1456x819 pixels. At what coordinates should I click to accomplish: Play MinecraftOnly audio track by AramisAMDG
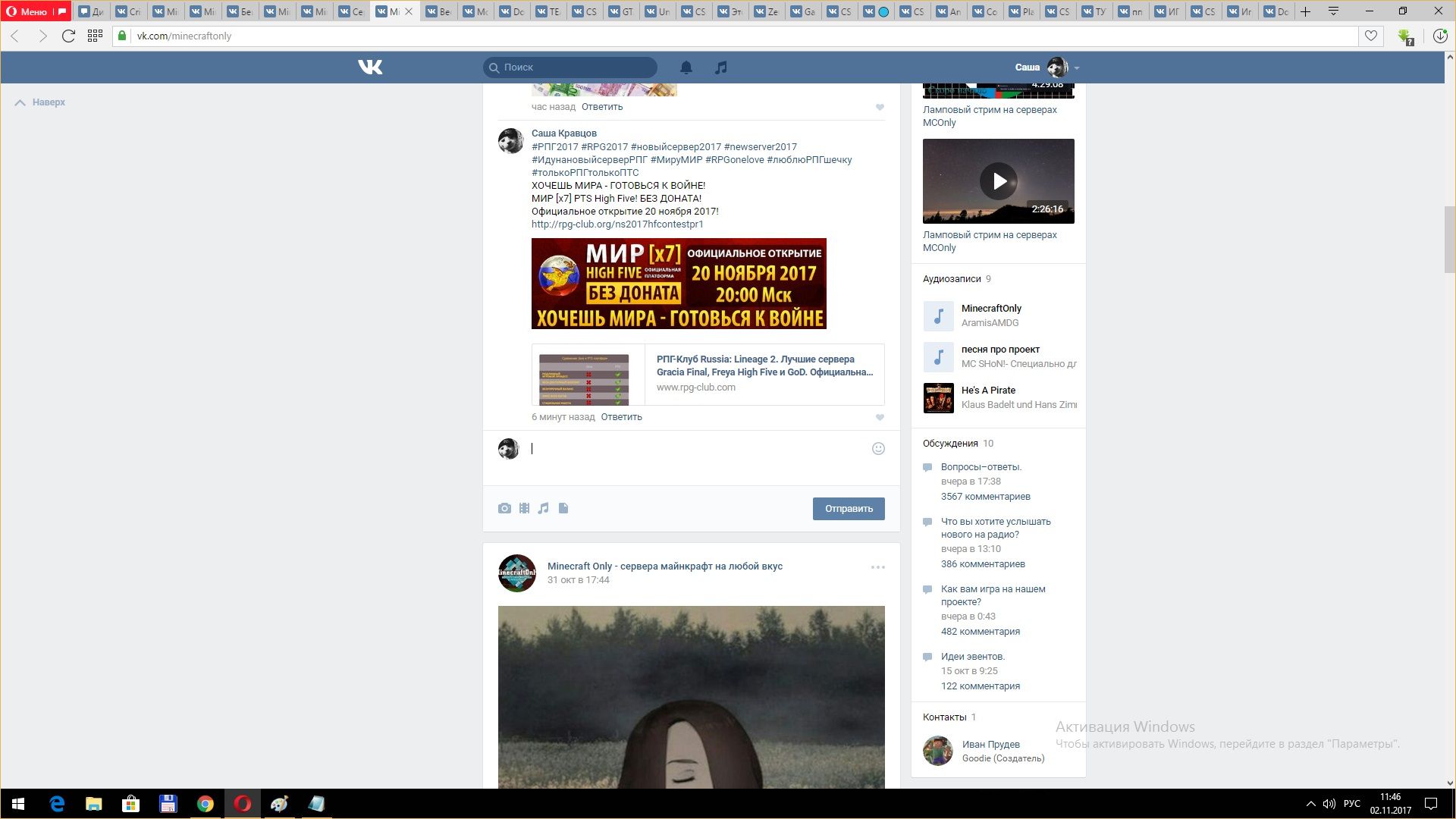[x=938, y=316]
